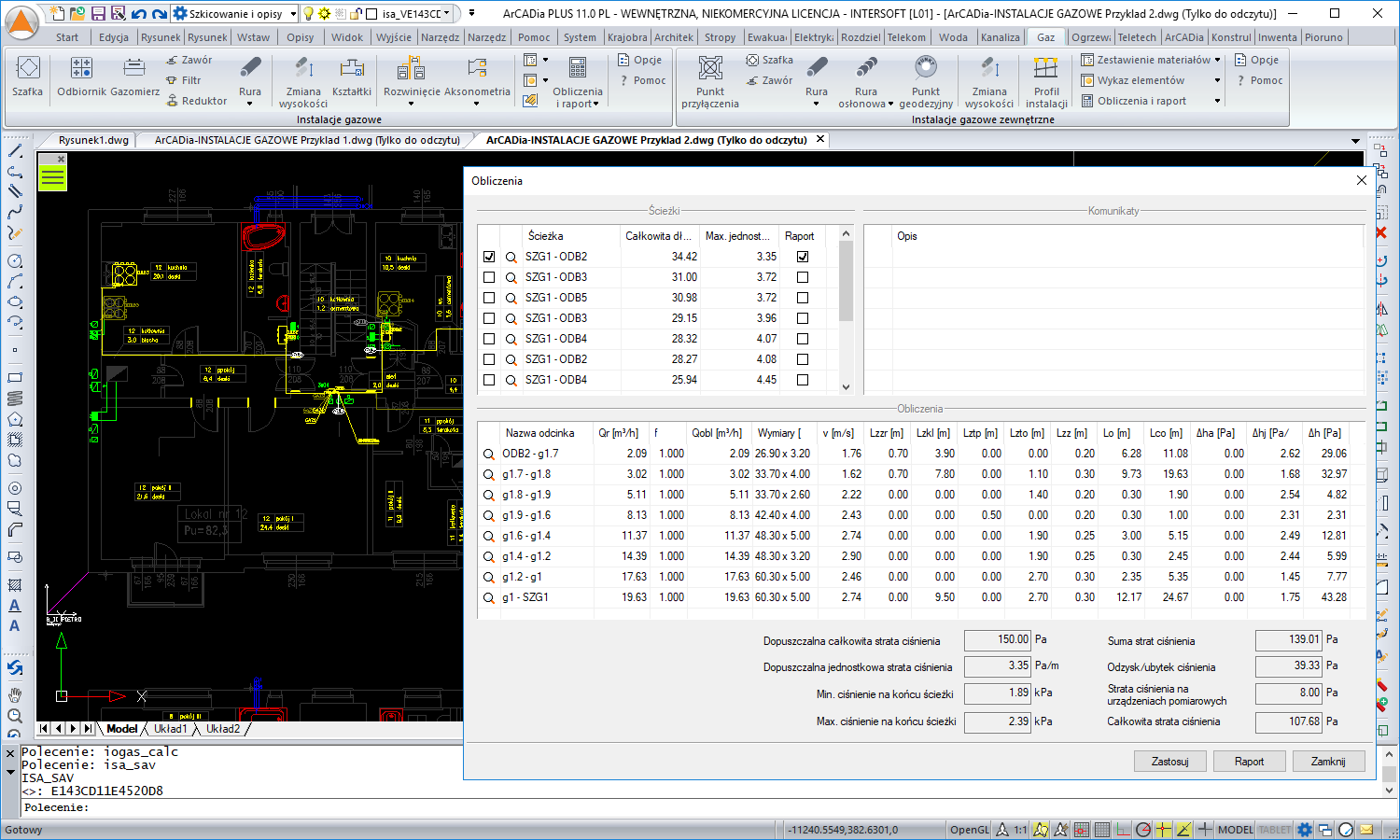Screen dimensions: 1400x840
Task: Switch to the Układ1 layout tab
Action: click(x=171, y=729)
